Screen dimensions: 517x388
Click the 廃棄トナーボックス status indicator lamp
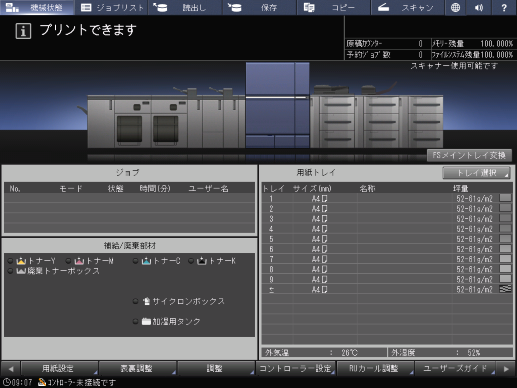click(x=10, y=271)
